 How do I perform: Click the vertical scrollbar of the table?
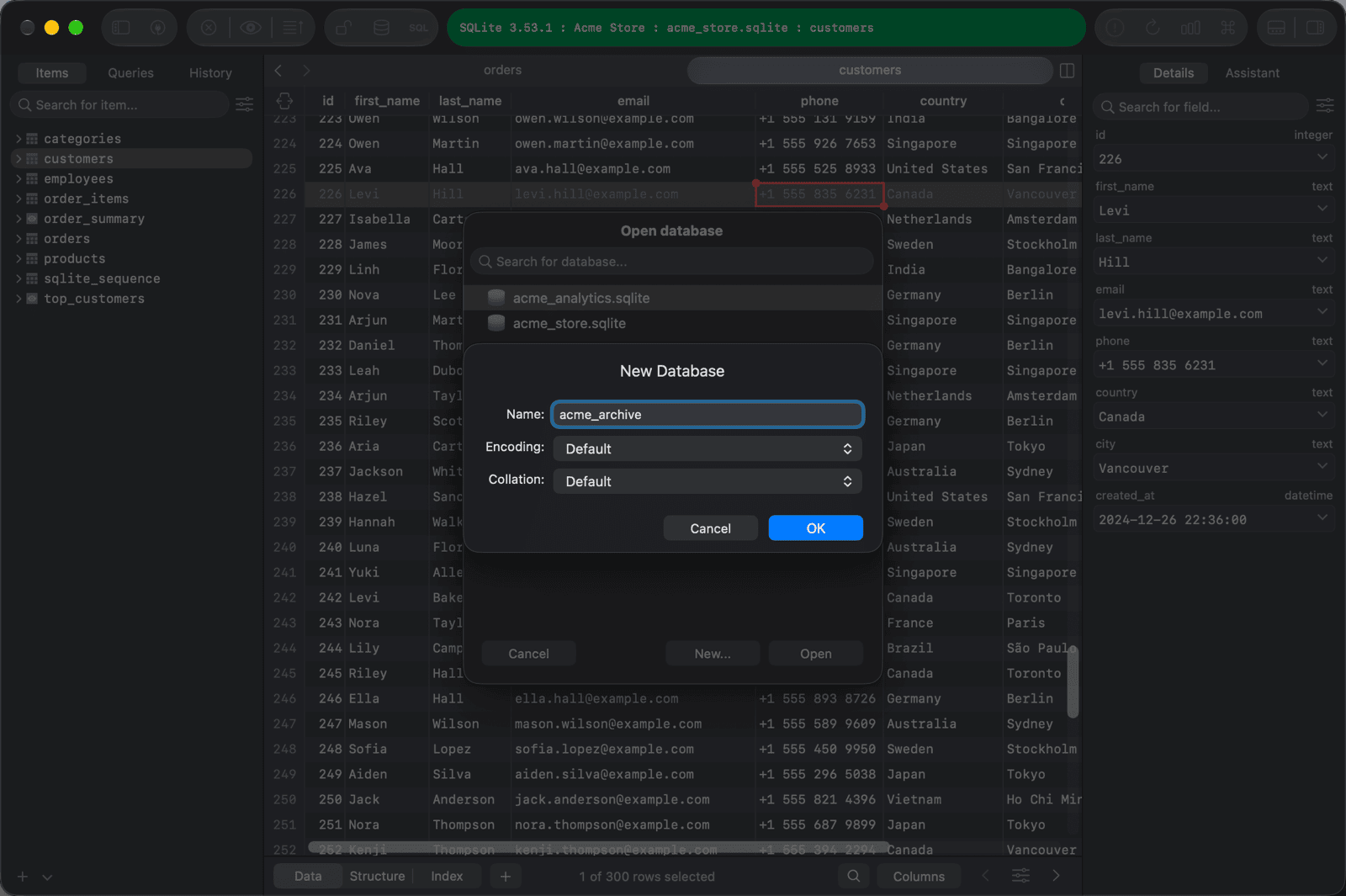click(1073, 681)
